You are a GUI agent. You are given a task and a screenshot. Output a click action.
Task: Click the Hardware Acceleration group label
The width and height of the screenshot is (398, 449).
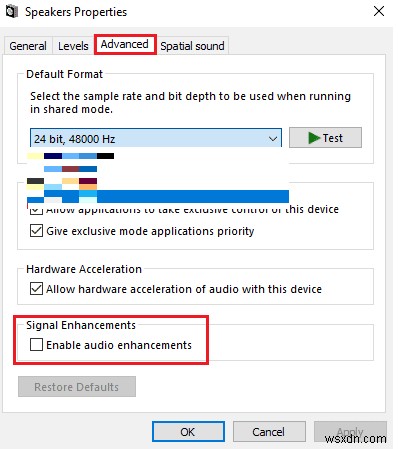[x=84, y=269]
